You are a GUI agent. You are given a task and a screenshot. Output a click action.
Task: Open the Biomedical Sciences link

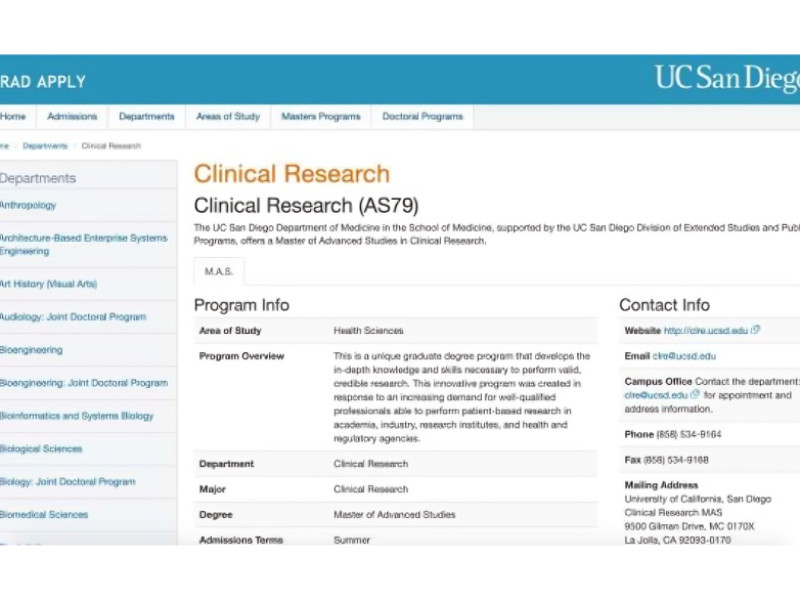pos(44,515)
